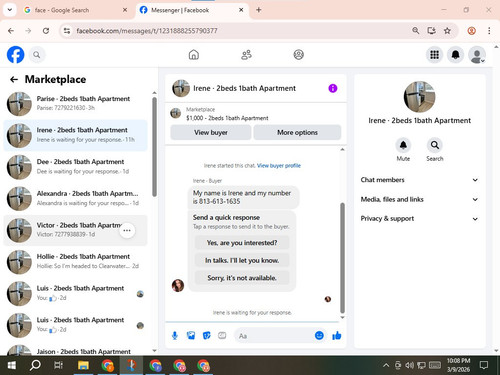Send quick reply Sorry, it's not available.
This screenshot has width=500, height=375.
point(242,278)
